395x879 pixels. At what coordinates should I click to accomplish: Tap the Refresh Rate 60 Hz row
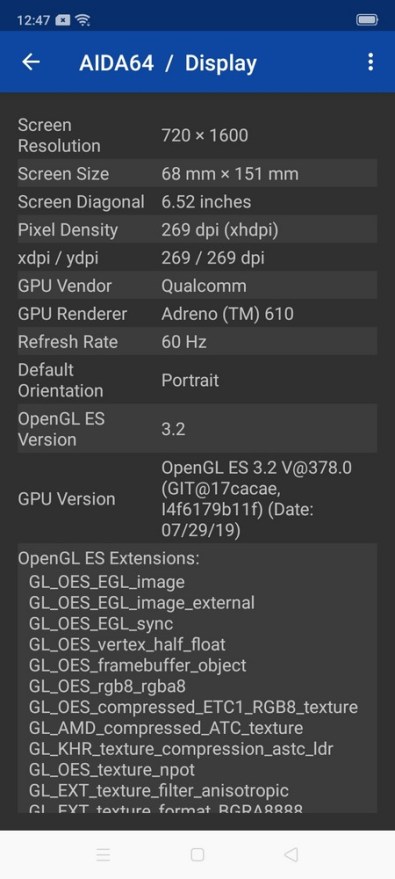pyautogui.click(x=197, y=341)
